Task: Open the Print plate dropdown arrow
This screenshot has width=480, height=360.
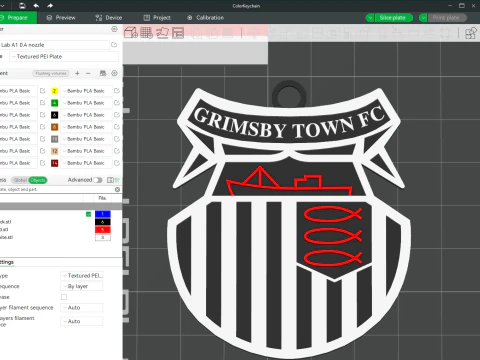Action: (x=423, y=18)
